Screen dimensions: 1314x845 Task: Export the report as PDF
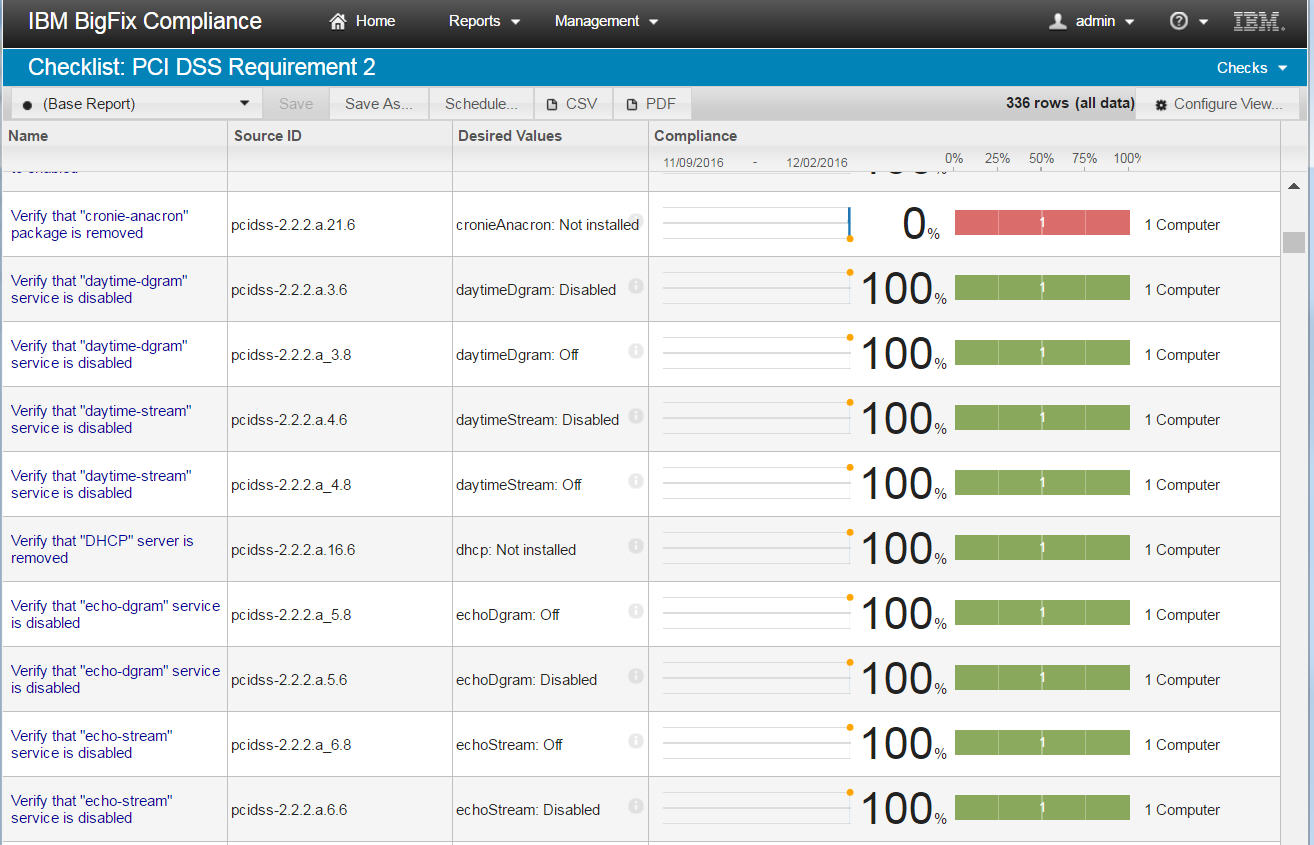click(x=651, y=104)
